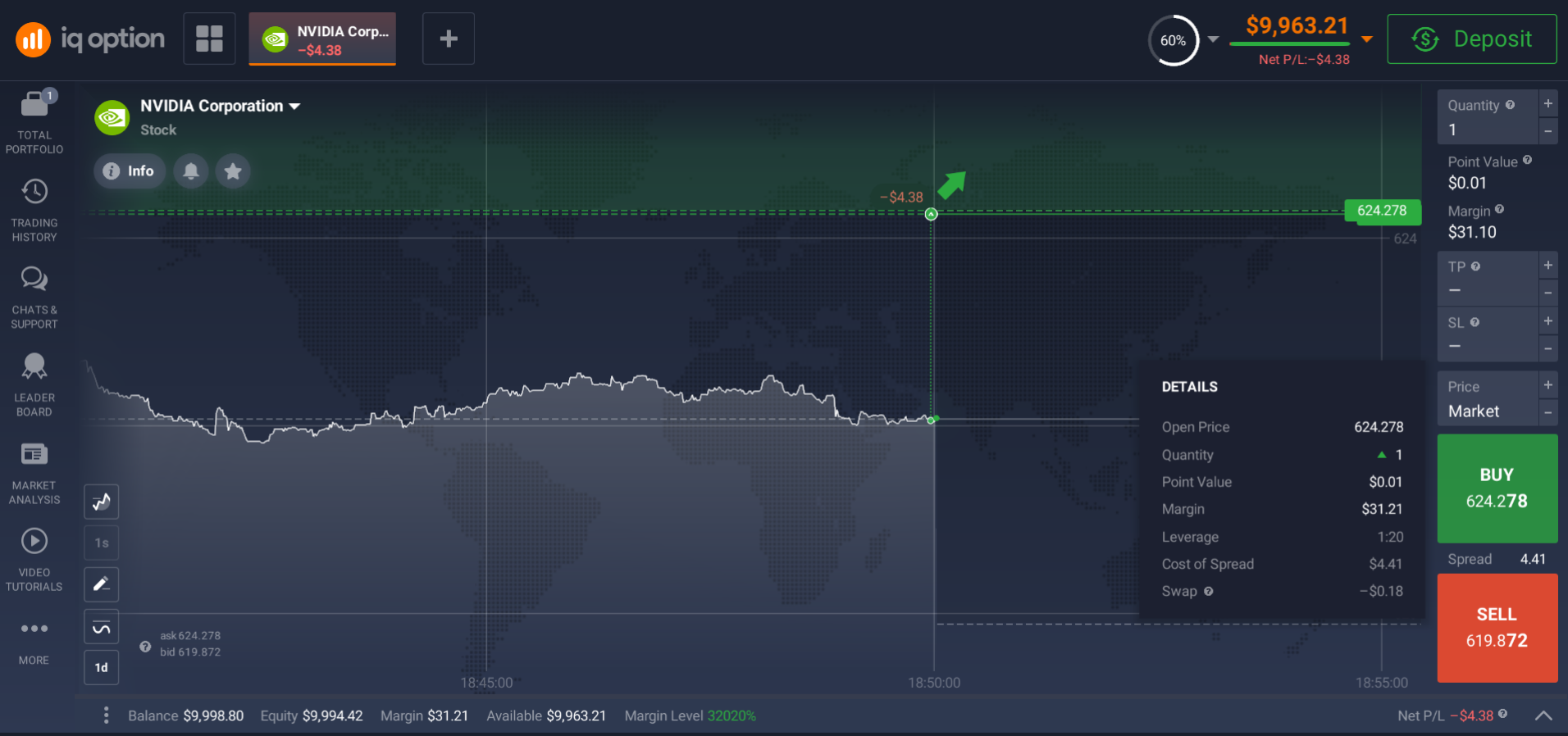This screenshot has height=736, width=1568.
Task: Click the 624.278 price label on chart
Action: tap(1382, 211)
